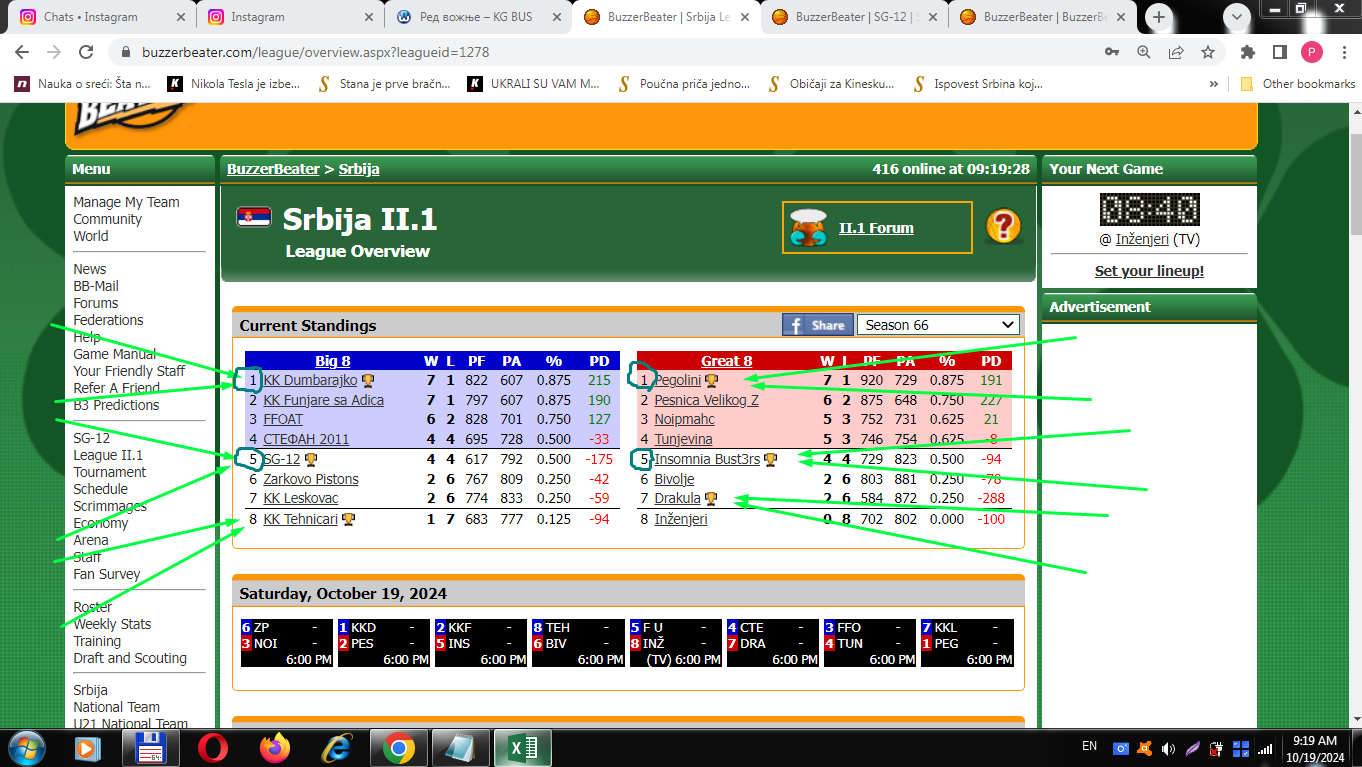Click the Serbian flag icon
This screenshot has width=1362, height=767.
254,217
